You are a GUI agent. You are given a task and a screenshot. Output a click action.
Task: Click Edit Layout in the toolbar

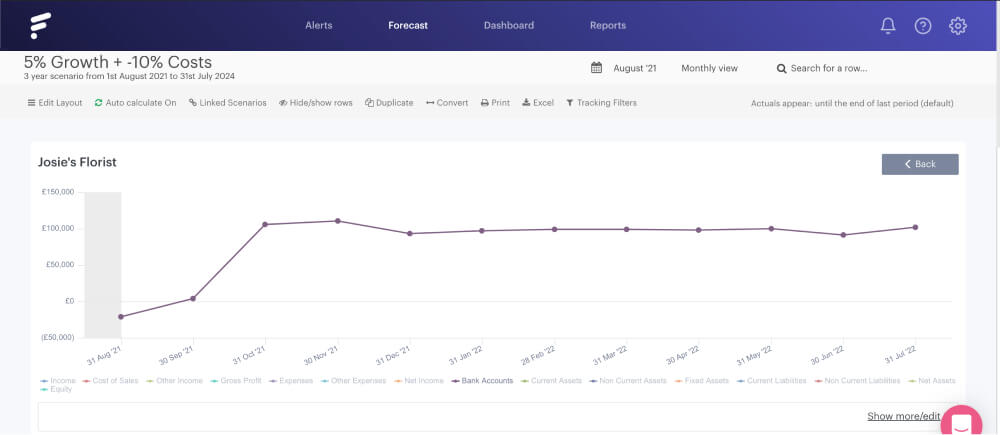click(x=55, y=103)
